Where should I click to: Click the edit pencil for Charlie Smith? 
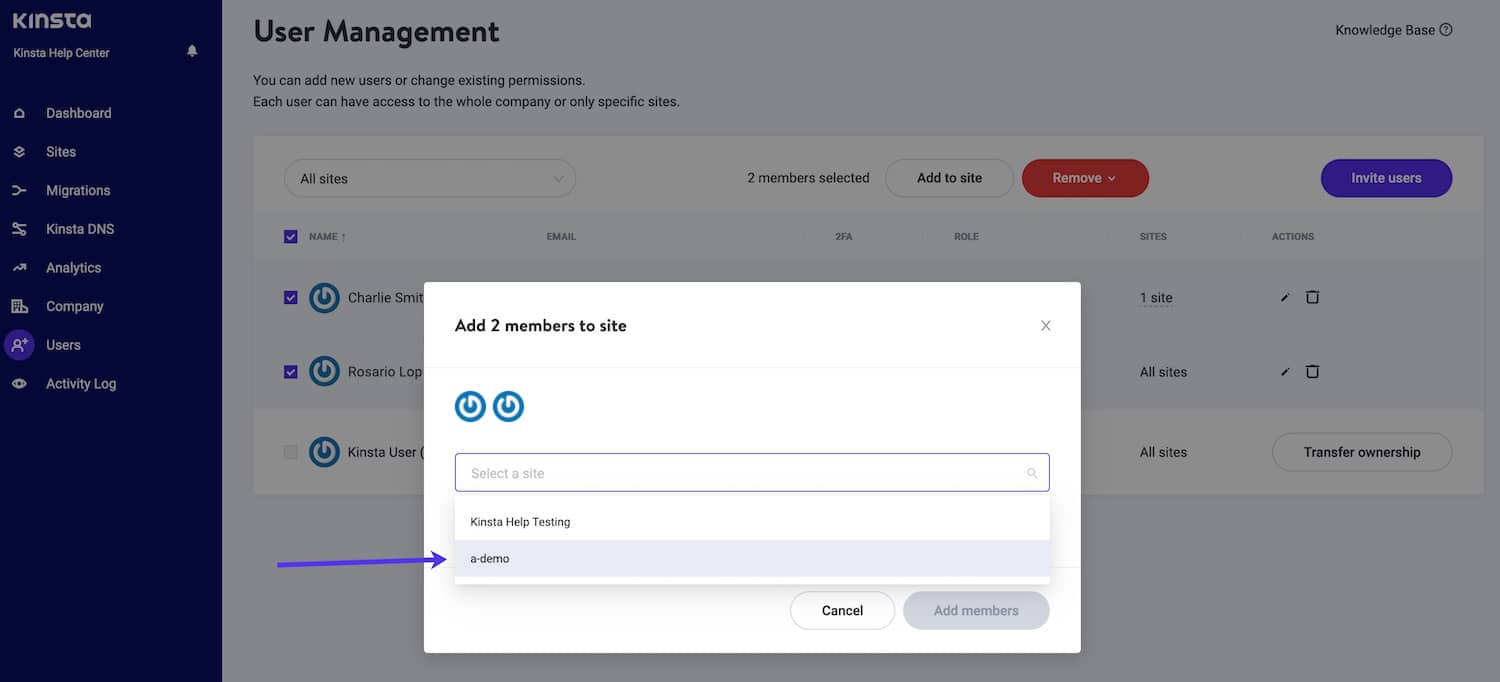pos(1285,298)
